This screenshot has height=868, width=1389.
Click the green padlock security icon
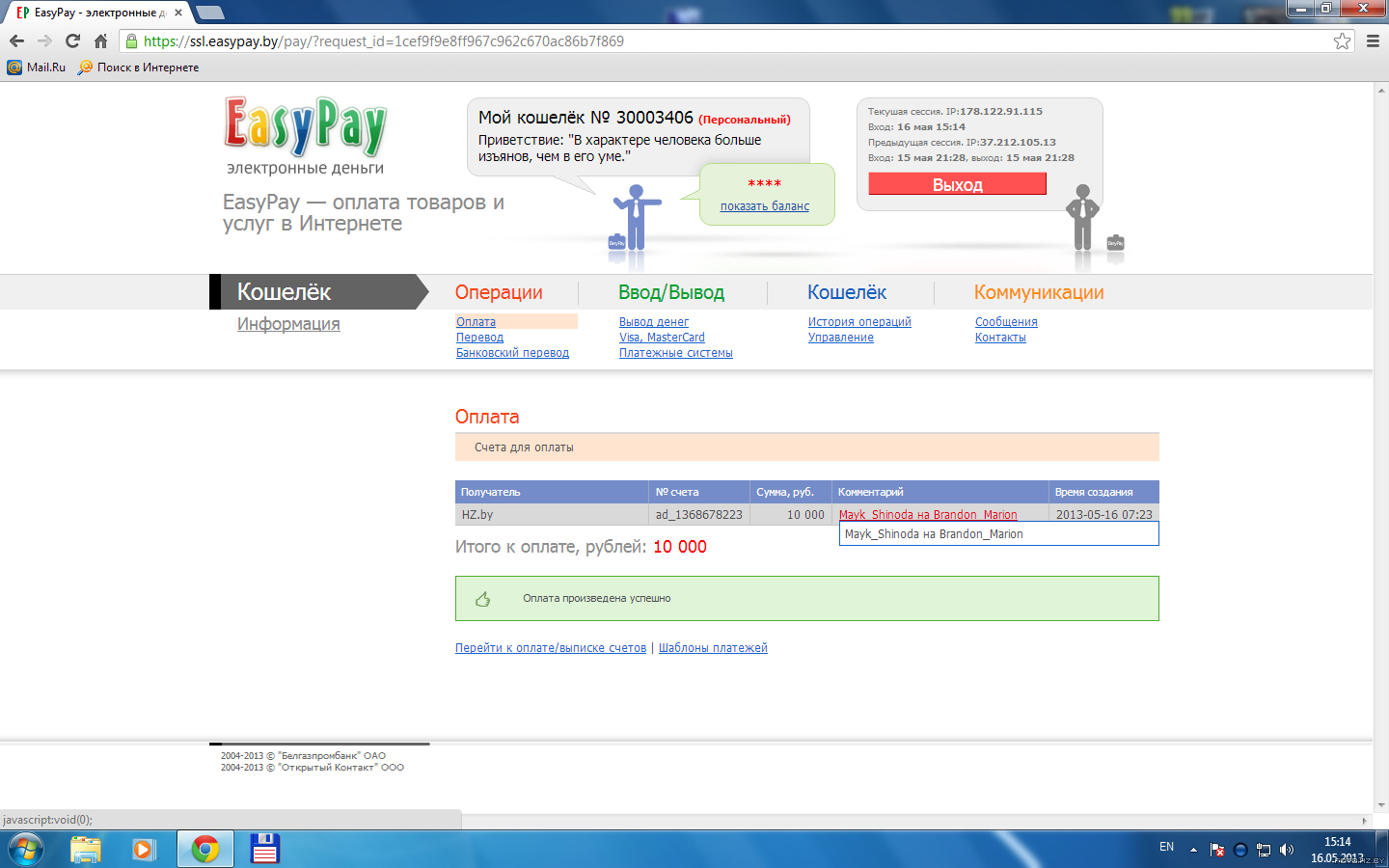point(131,41)
